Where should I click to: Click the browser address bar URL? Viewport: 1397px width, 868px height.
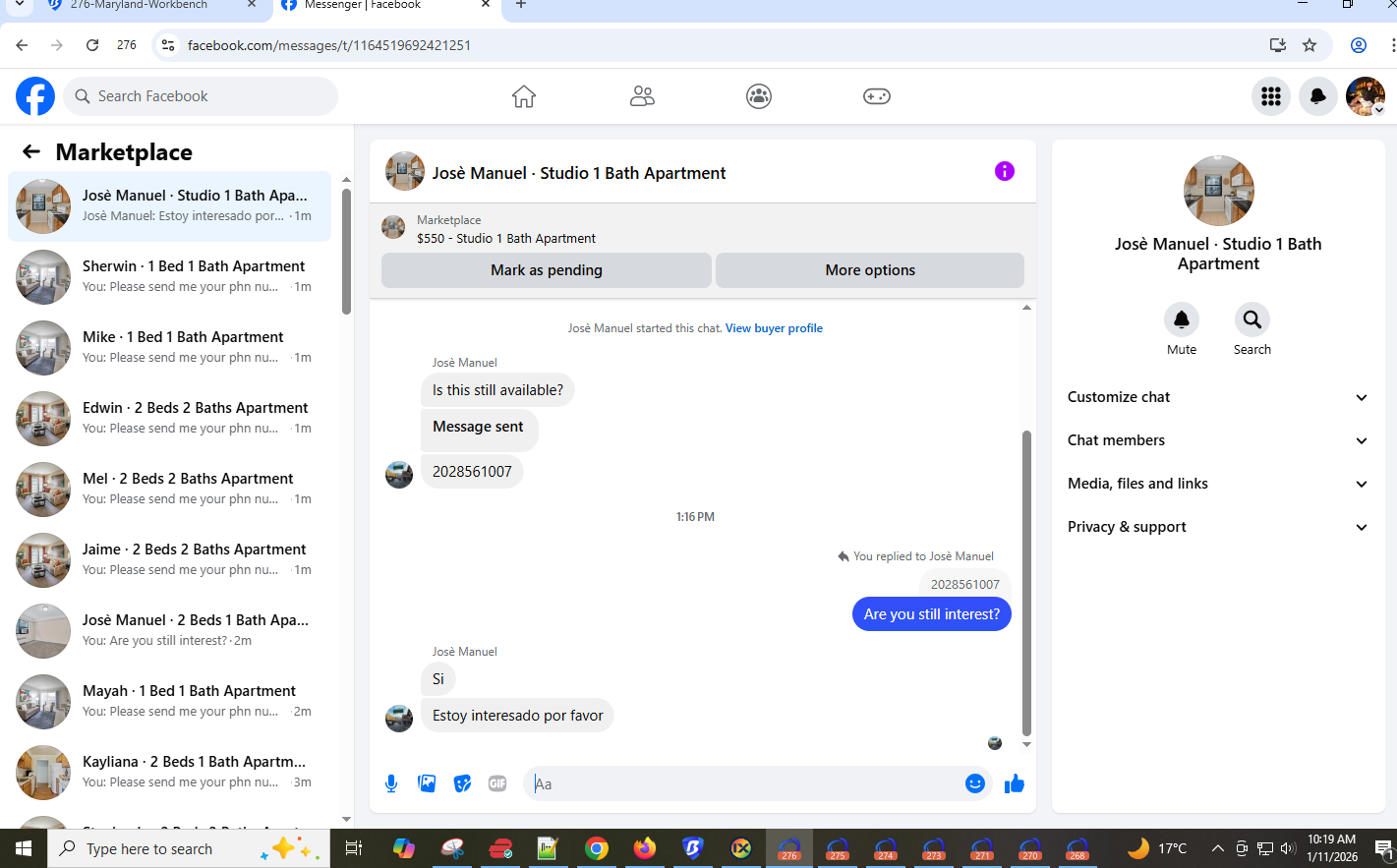click(329, 45)
